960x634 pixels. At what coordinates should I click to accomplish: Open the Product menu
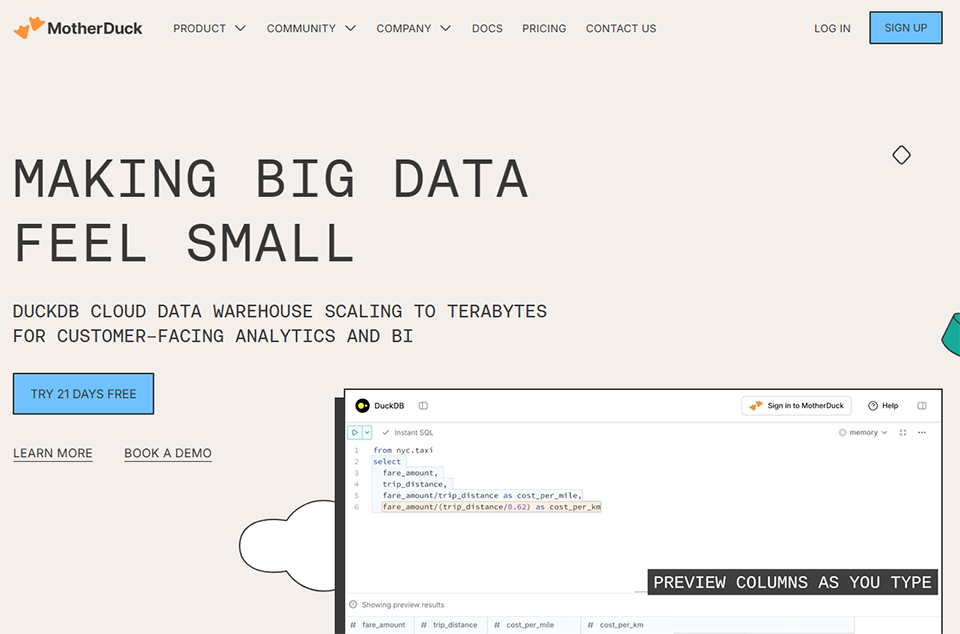(200, 28)
